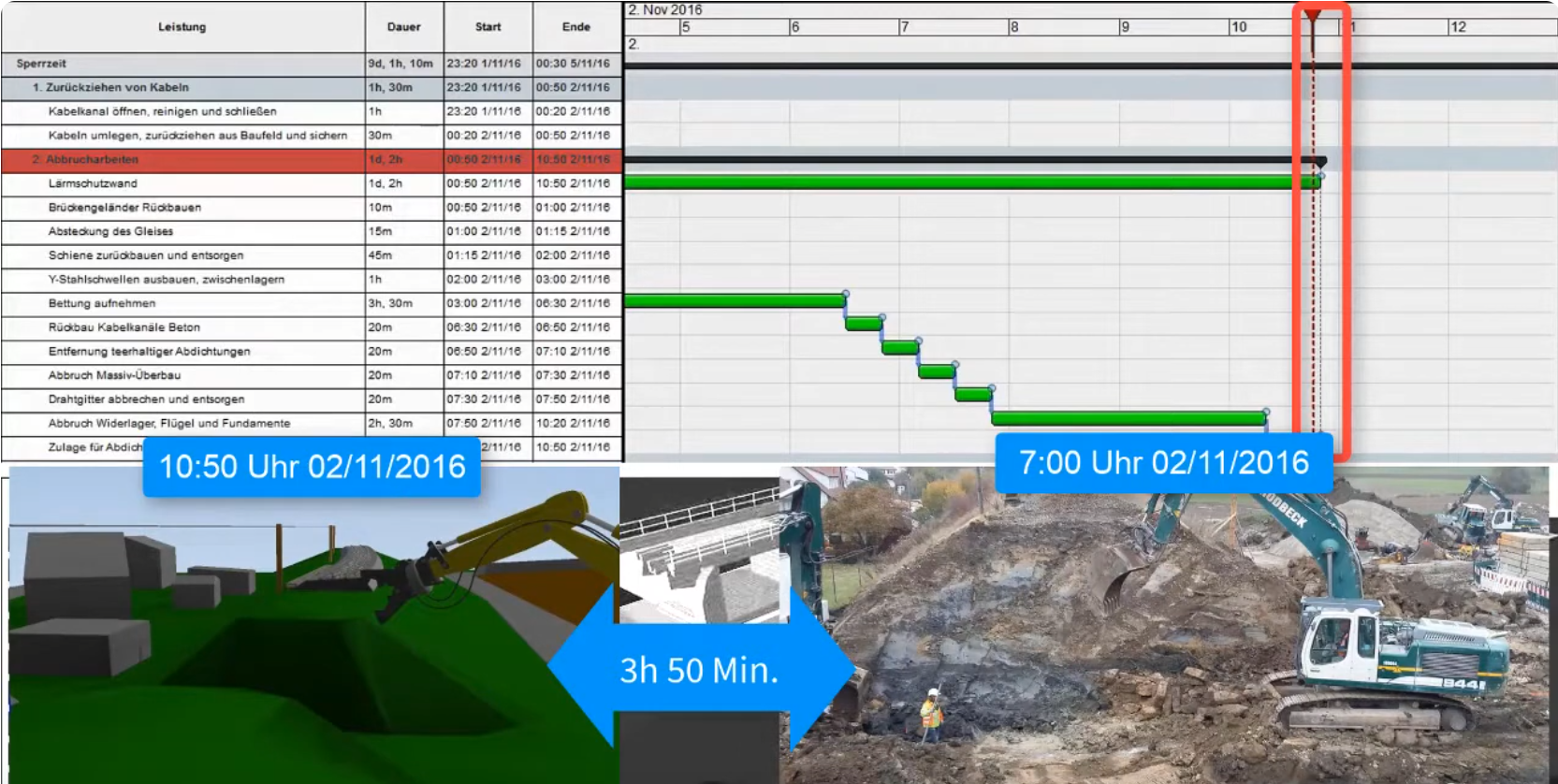Click hour 8 in the timeline scale
The width and height of the screenshot is (1558, 784).
pyautogui.click(x=1014, y=27)
